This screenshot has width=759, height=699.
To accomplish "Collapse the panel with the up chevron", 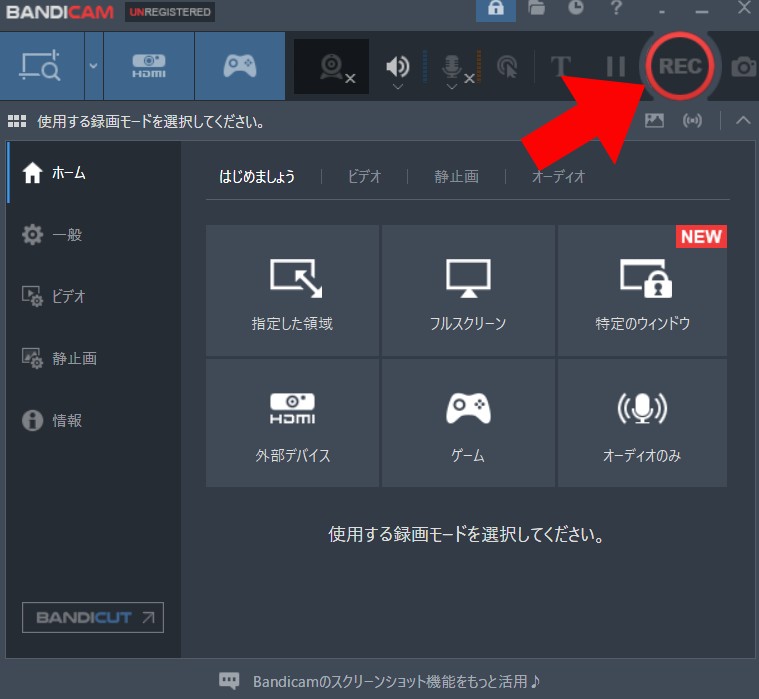I will [743, 120].
